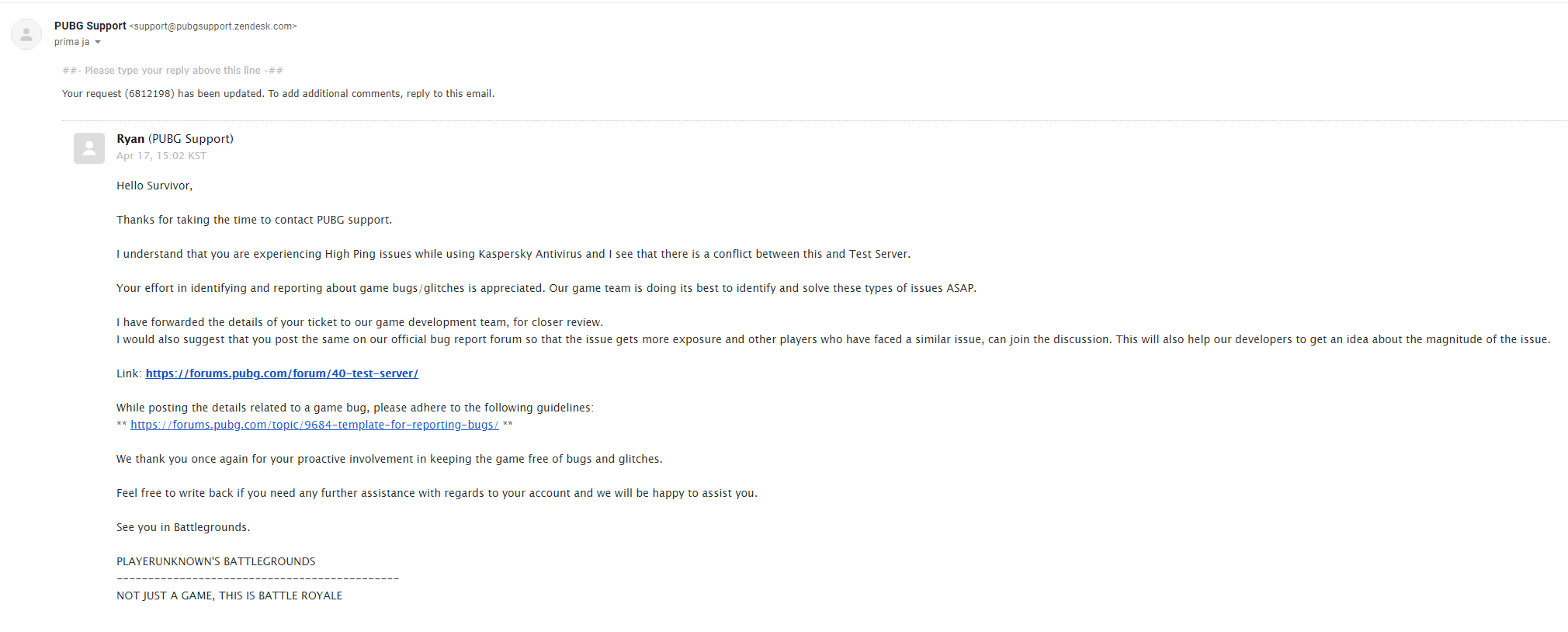Click the Apr 17, 15:02 KST timestamp

click(x=161, y=156)
